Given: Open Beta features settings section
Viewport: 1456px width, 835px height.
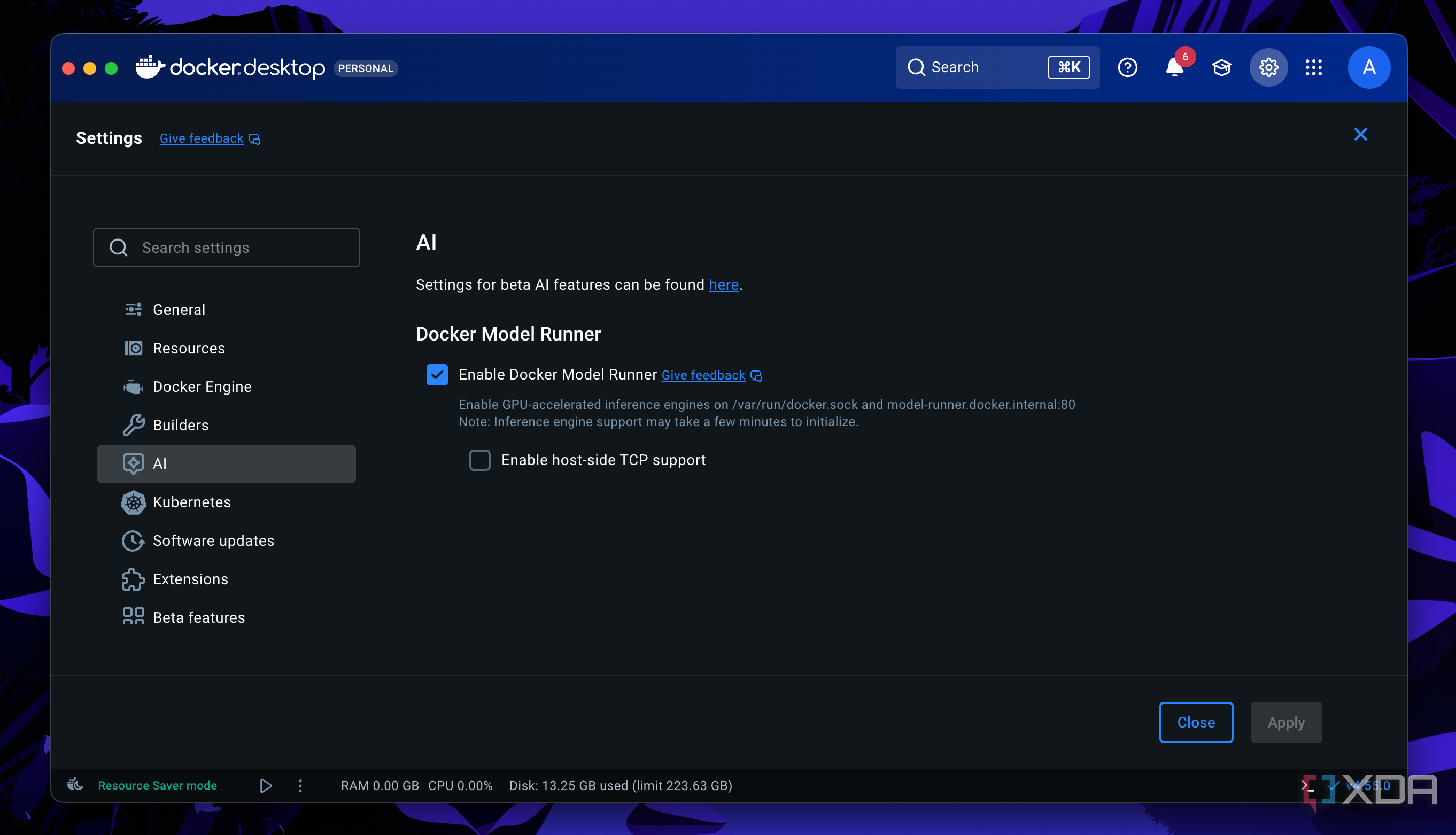Looking at the screenshot, I should pyautogui.click(x=227, y=617).
